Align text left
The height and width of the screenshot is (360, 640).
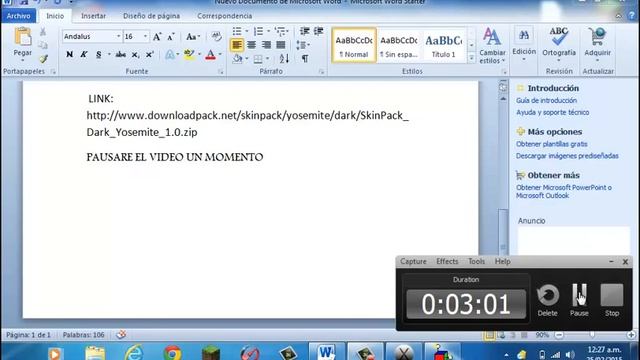(237, 45)
